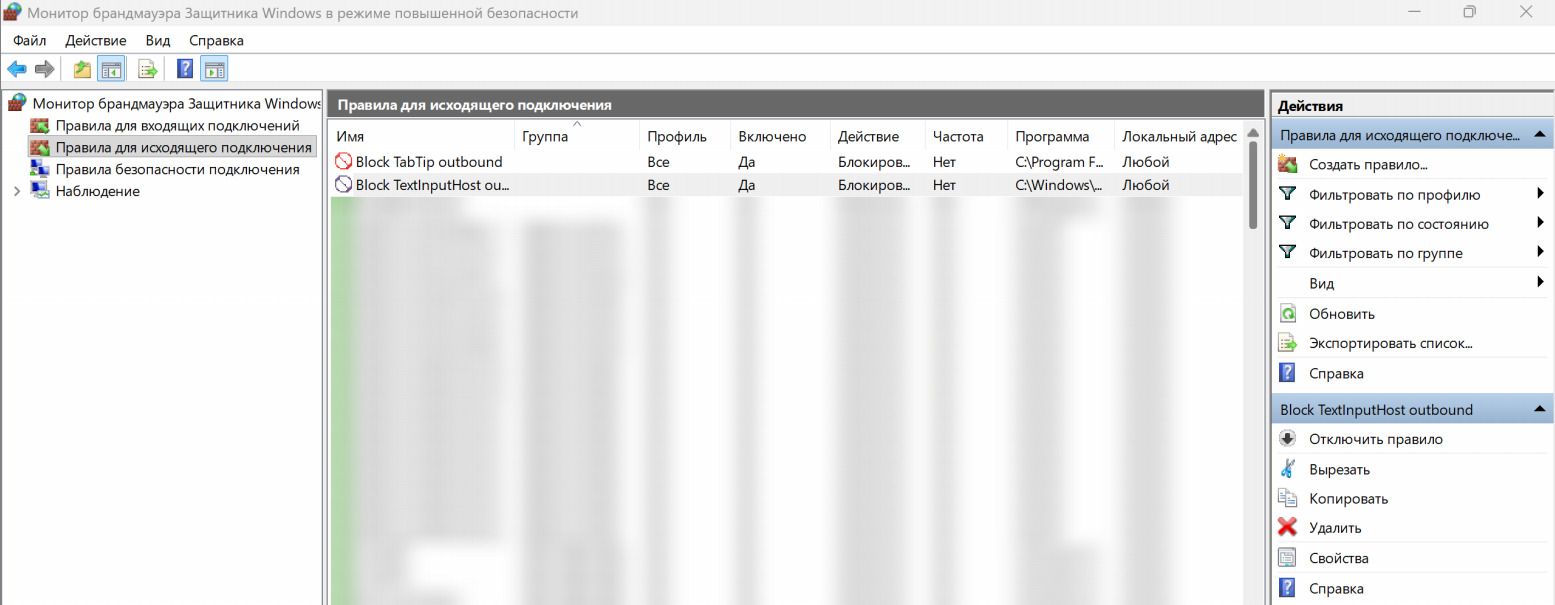Select root Монитор брандмауэра Защитника Windows node
The width and height of the screenshot is (1555, 605).
pos(176,104)
